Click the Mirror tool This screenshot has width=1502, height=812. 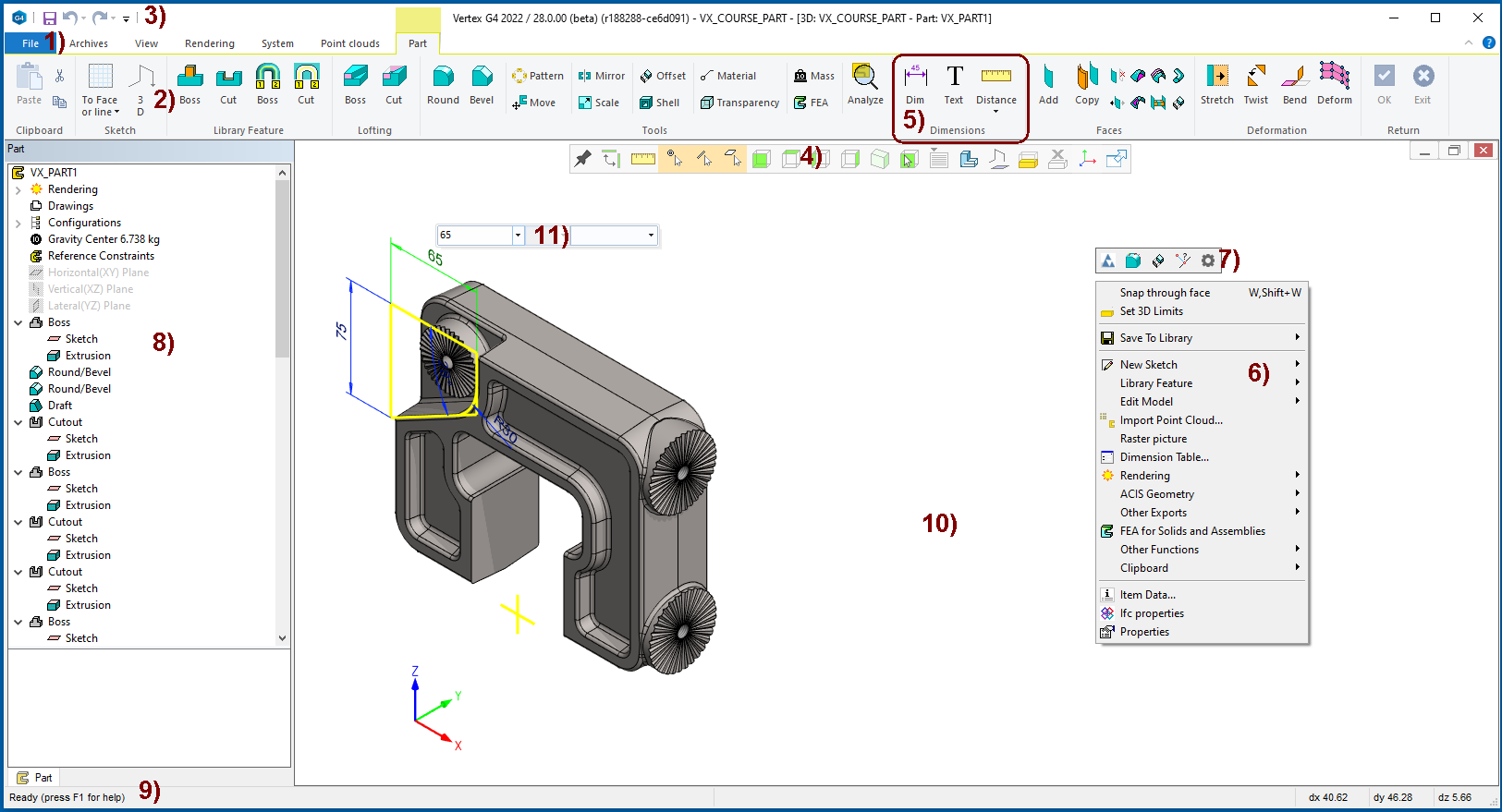pyautogui.click(x=601, y=76)
